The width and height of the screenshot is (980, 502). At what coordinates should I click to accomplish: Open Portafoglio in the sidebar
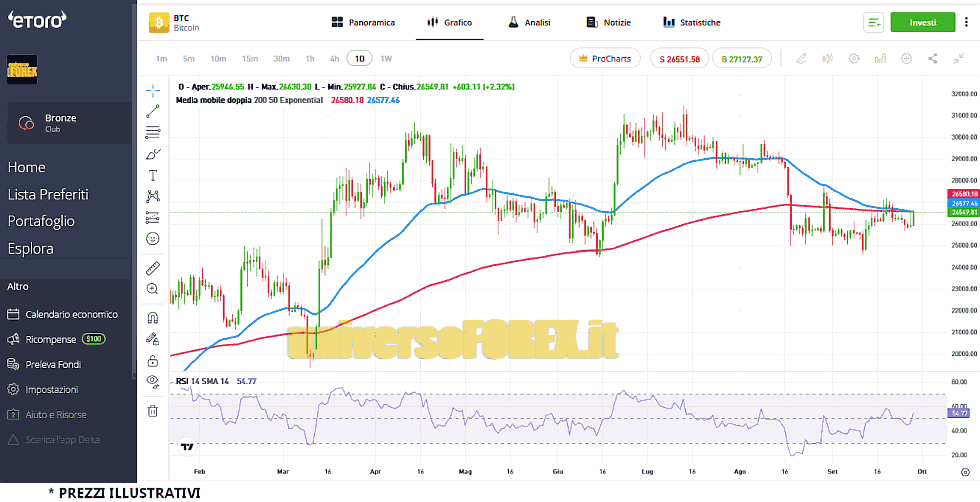coord(41,221)
